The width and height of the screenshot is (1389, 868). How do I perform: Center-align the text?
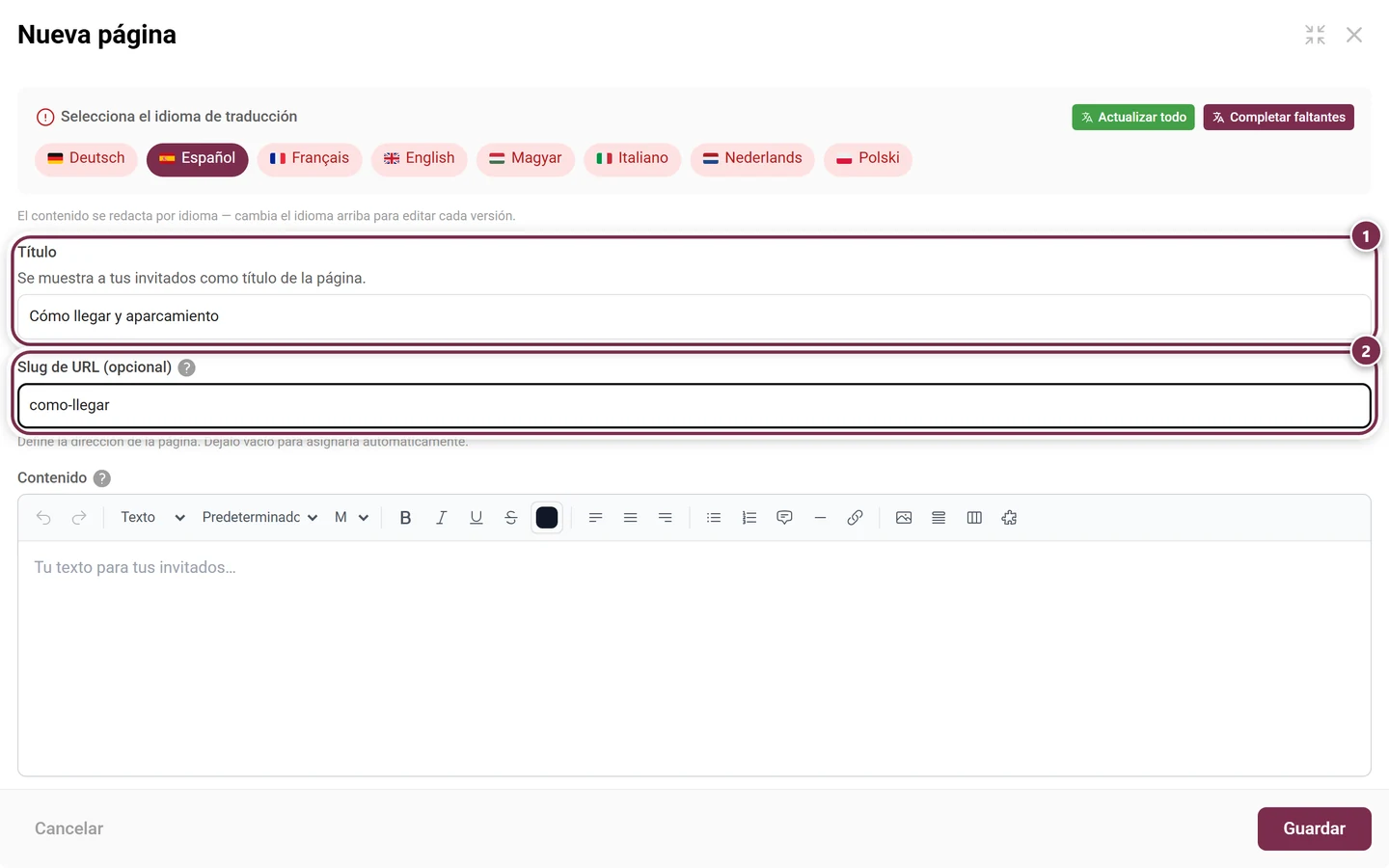pos(630,518)
